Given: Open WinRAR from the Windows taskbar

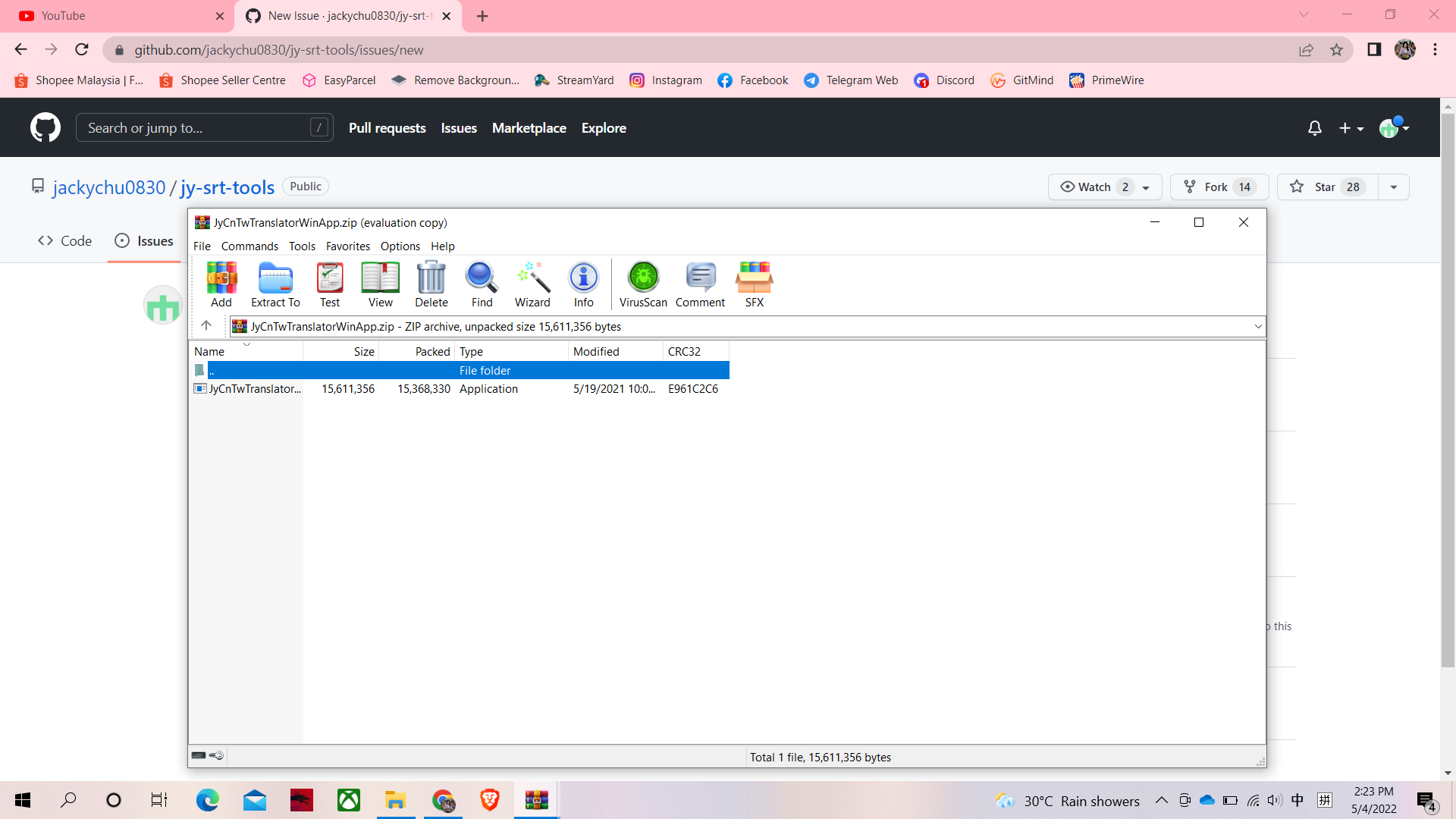Looking at the screenshot, I should click(x=536, y=800).
